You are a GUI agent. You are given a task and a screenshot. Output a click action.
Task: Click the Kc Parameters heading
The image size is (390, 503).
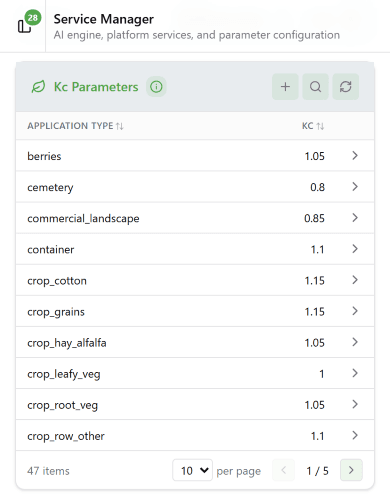point(96,87)
